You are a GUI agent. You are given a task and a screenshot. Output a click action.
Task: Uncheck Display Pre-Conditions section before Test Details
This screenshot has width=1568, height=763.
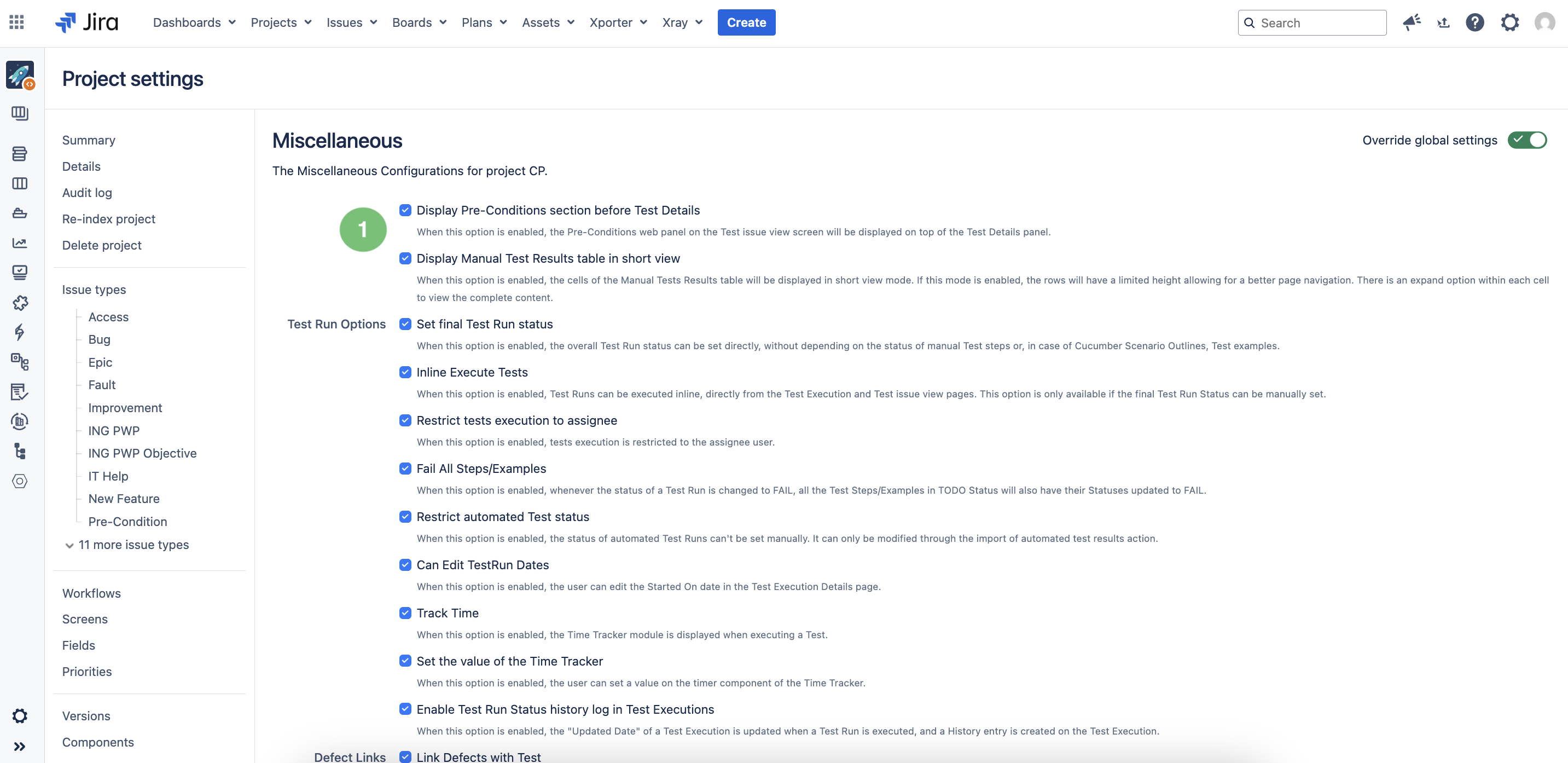click(405, 210)
